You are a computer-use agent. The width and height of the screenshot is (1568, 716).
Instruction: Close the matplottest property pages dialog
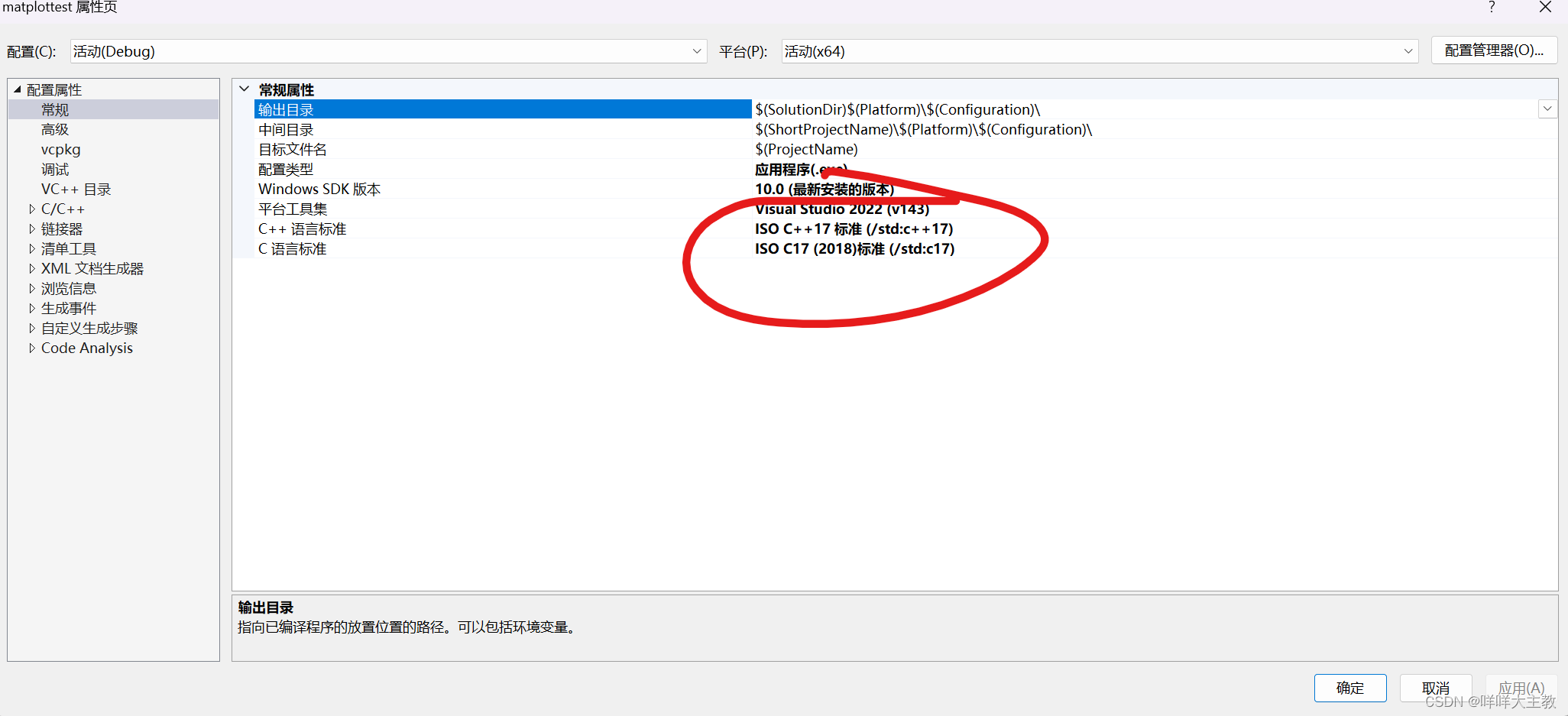click(1545, 7)
